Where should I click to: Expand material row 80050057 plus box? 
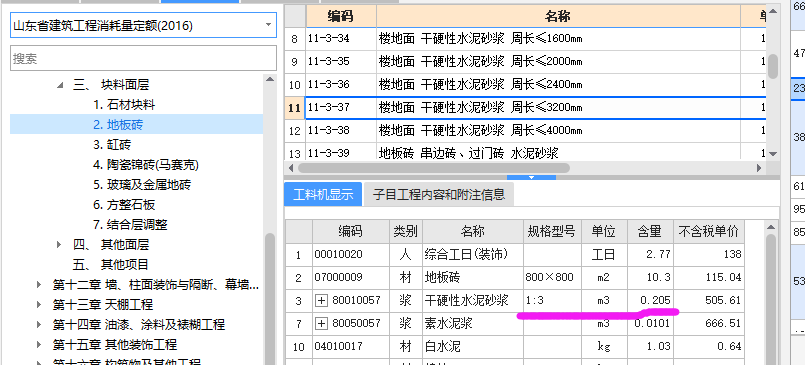(x=321, y=323)
